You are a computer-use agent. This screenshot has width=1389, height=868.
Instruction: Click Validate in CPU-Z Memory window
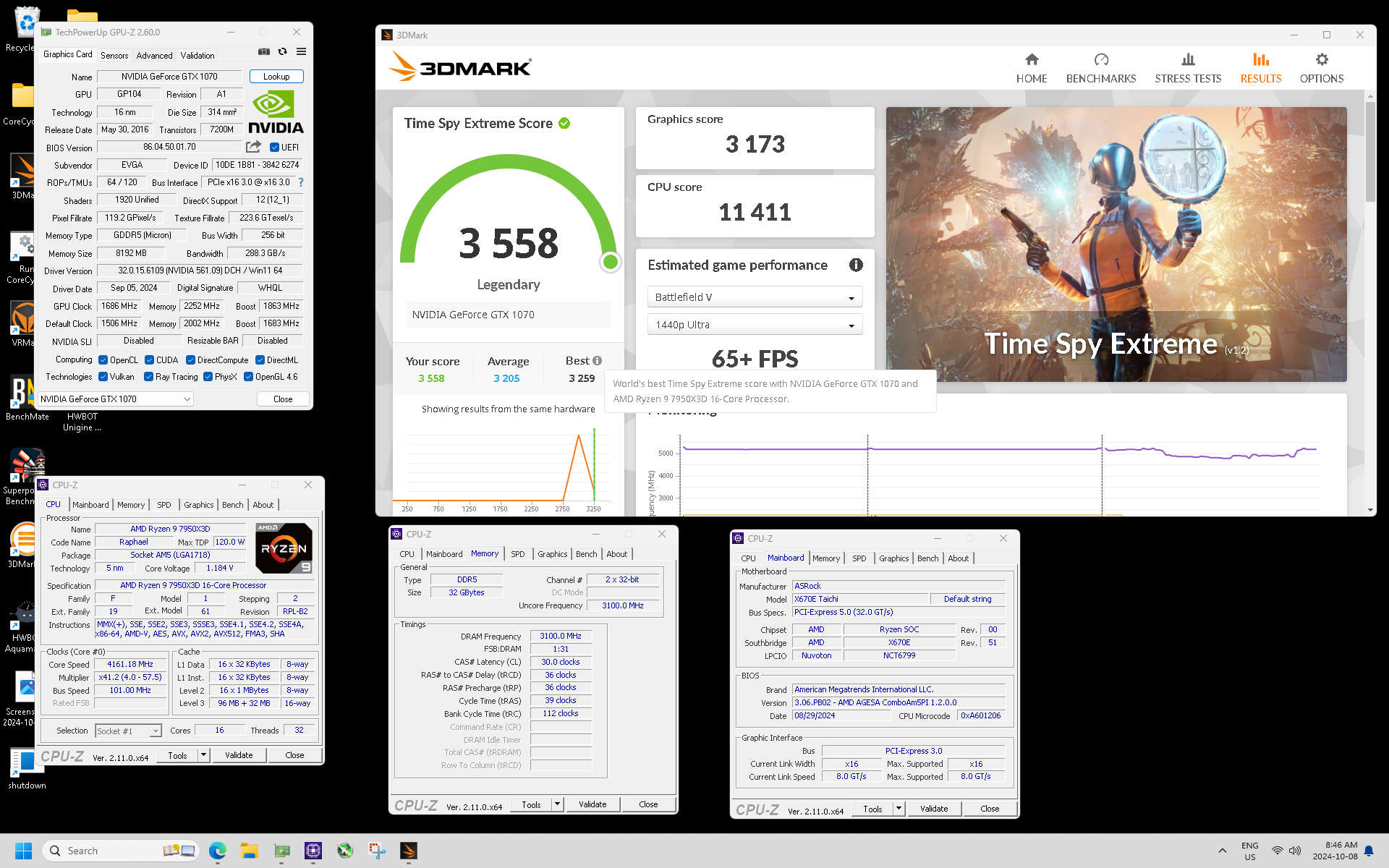[592, 804]
